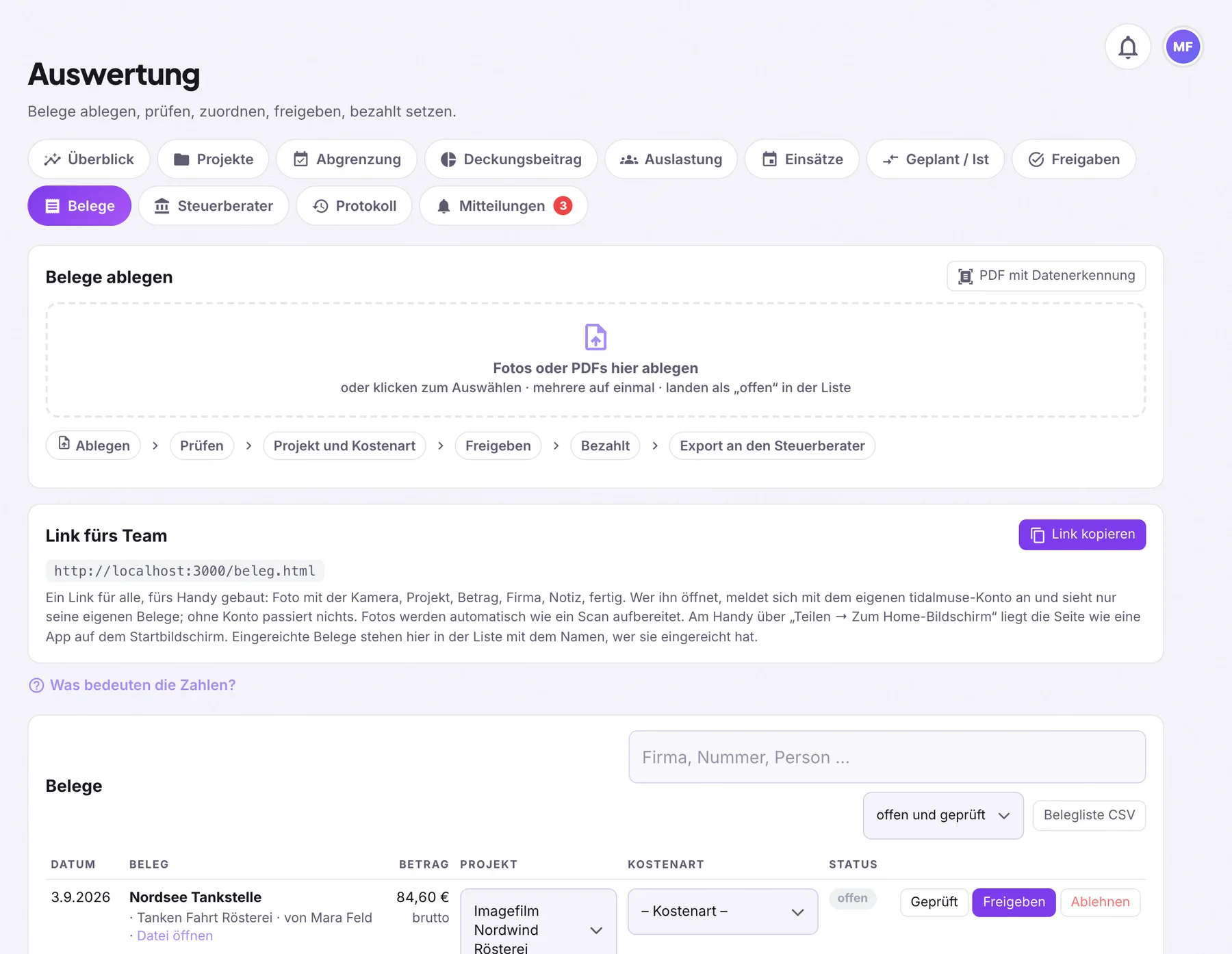Switch to the Deckungsbeitrag tab

[511, 159]
